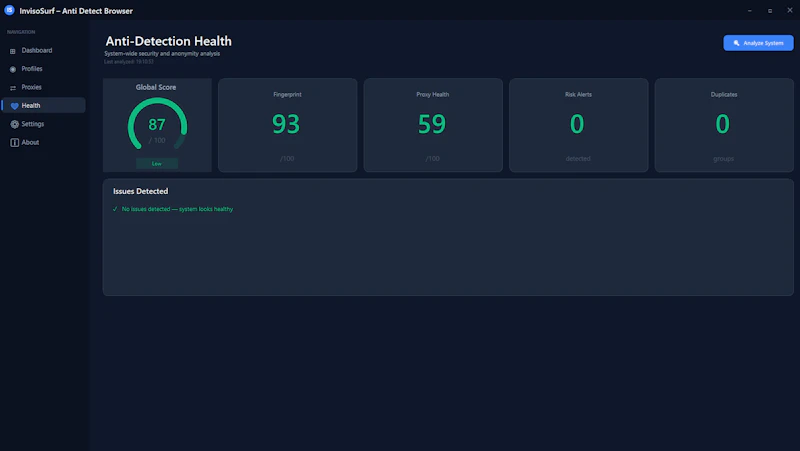Click the Global Score circular gauge

point(157,124)
